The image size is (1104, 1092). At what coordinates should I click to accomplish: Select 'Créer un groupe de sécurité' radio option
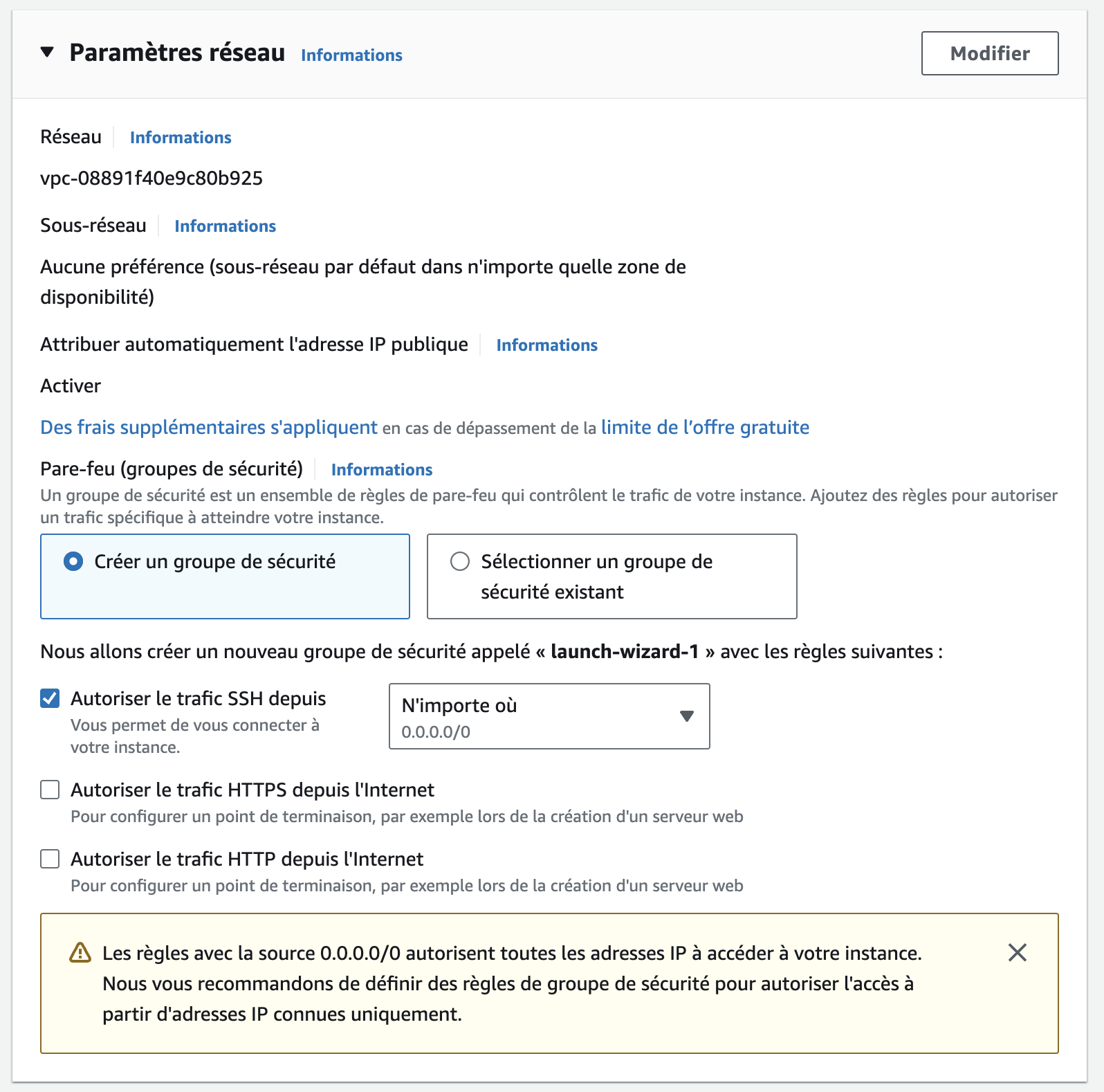tap(73, 561)
